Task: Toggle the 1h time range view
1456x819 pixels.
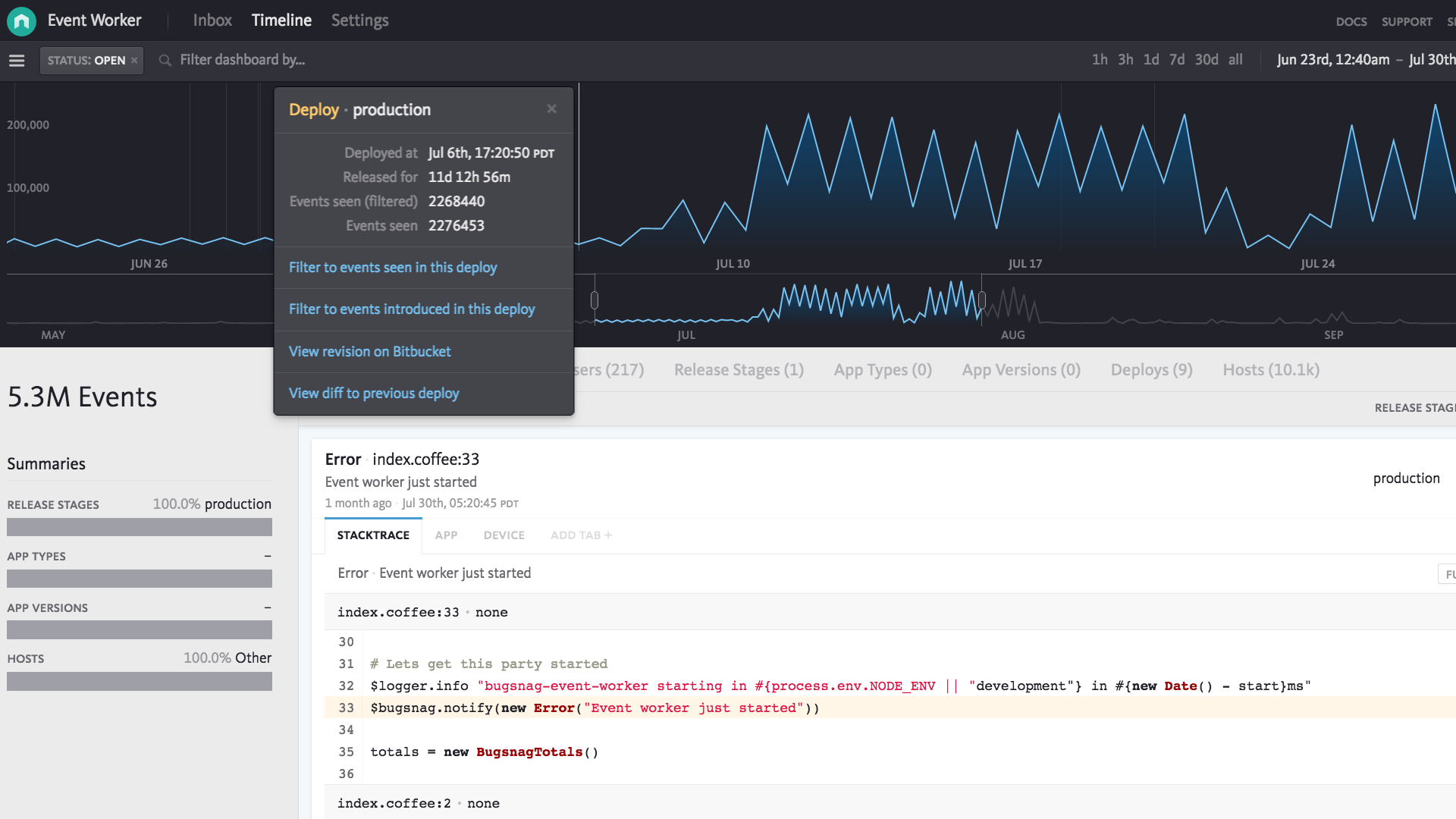Action: tap(1098, 59)
